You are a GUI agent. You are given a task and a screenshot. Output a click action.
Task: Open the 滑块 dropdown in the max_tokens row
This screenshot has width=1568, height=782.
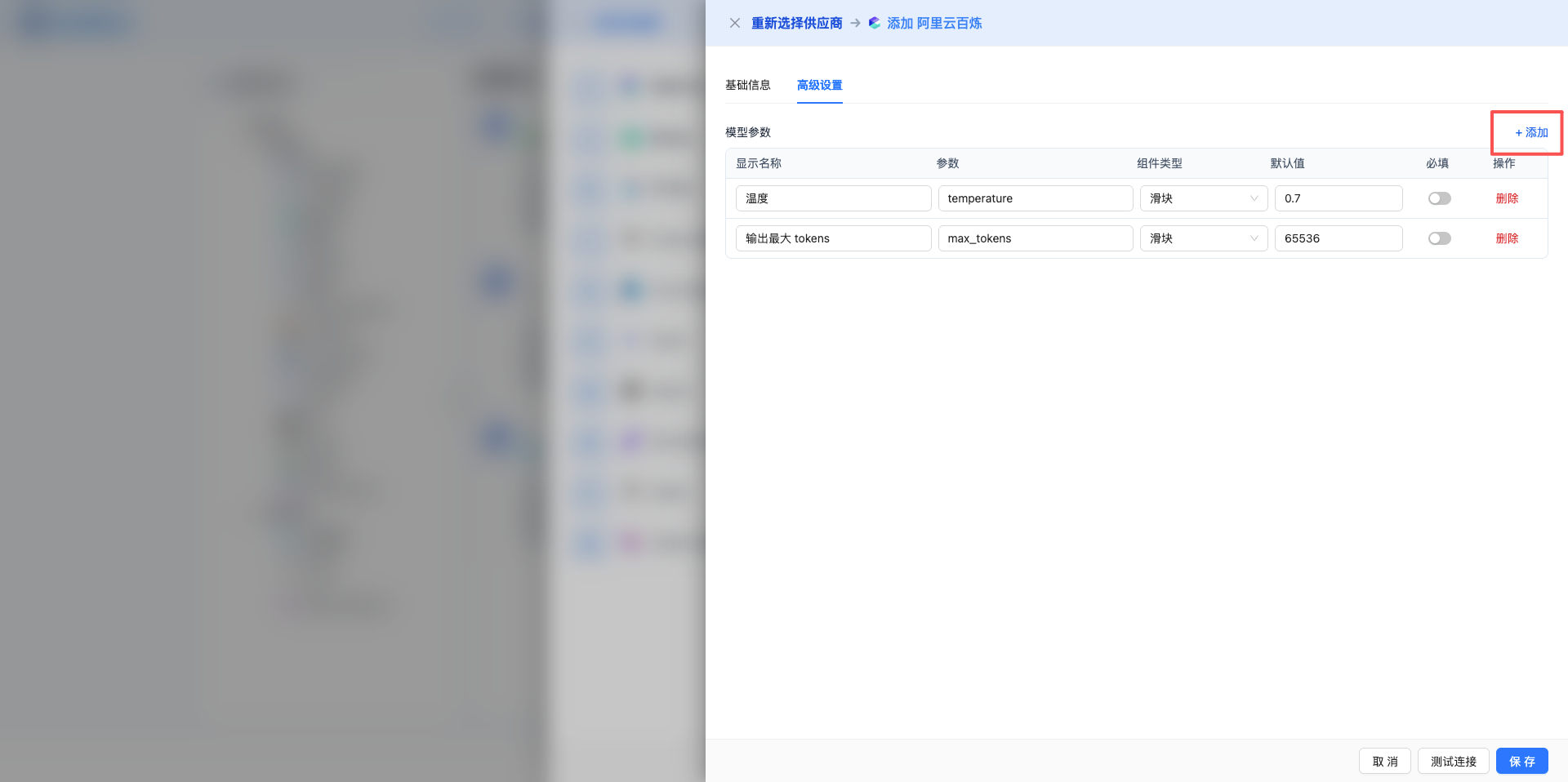[1203, 238]
